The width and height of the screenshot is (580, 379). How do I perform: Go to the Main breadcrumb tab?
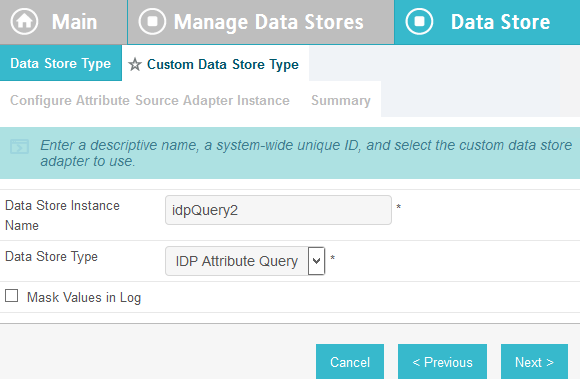click(x=63, y=22)
